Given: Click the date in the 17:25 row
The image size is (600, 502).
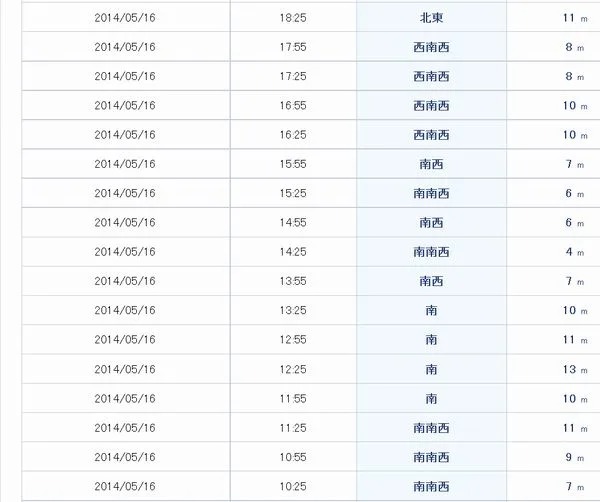Looking at the screenshot, I should point(125,76).
